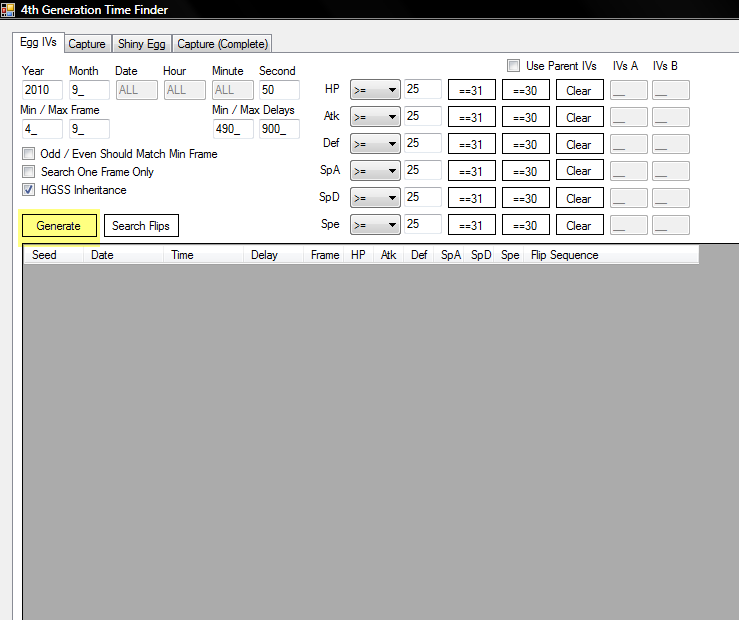Expand the SpA comparison dropdown
739x620 pixels.
click(x=375, y=171)
